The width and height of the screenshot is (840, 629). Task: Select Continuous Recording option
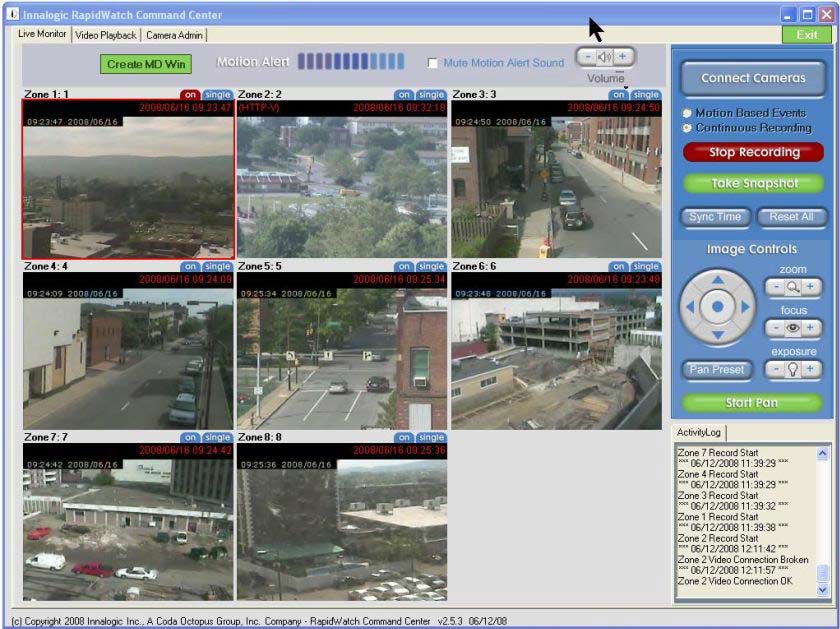click(687, 128)
